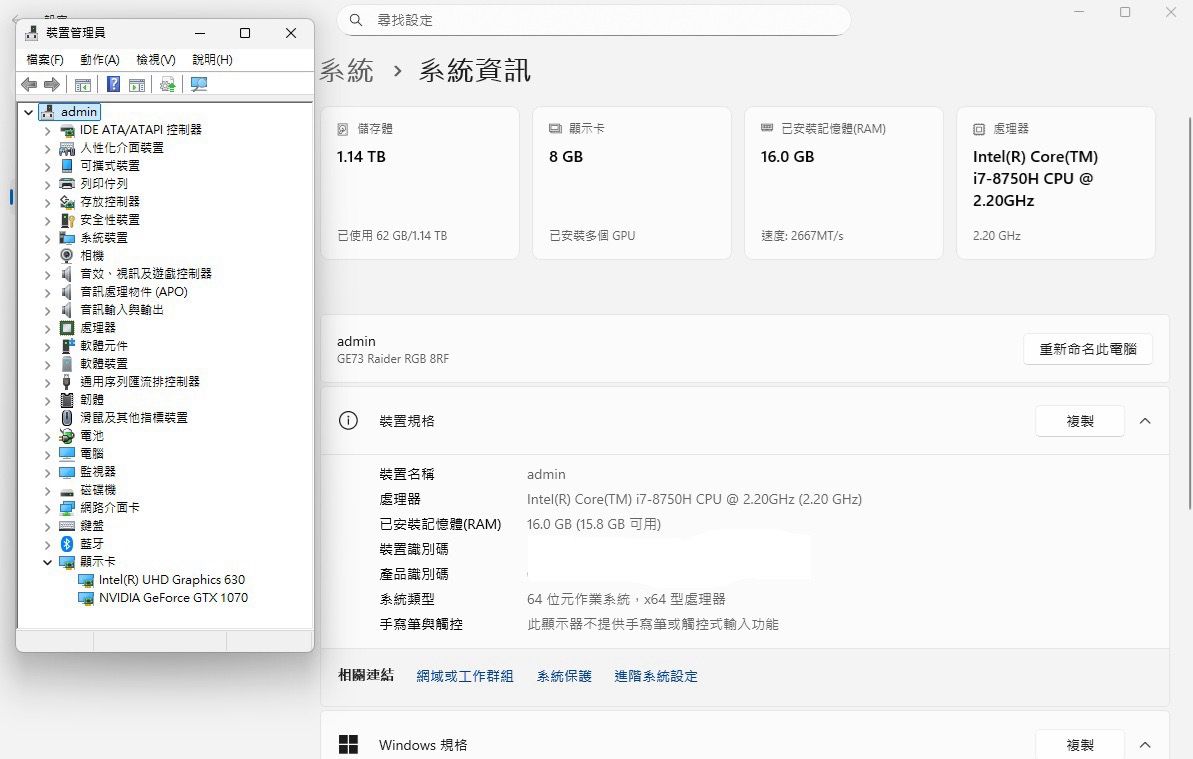Click the scan for hardware changes icon

point(199,85)
